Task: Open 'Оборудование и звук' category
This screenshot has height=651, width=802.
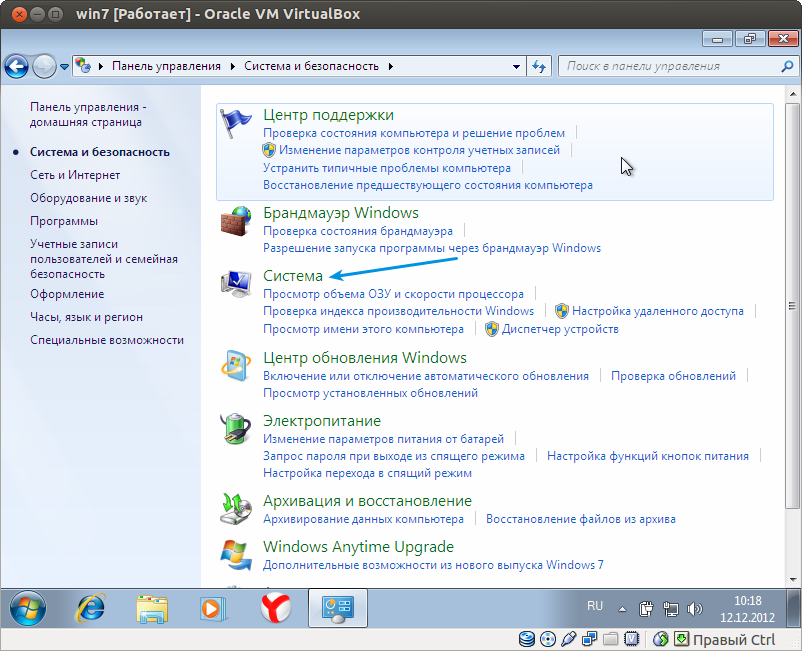Action: coord(88,198)
